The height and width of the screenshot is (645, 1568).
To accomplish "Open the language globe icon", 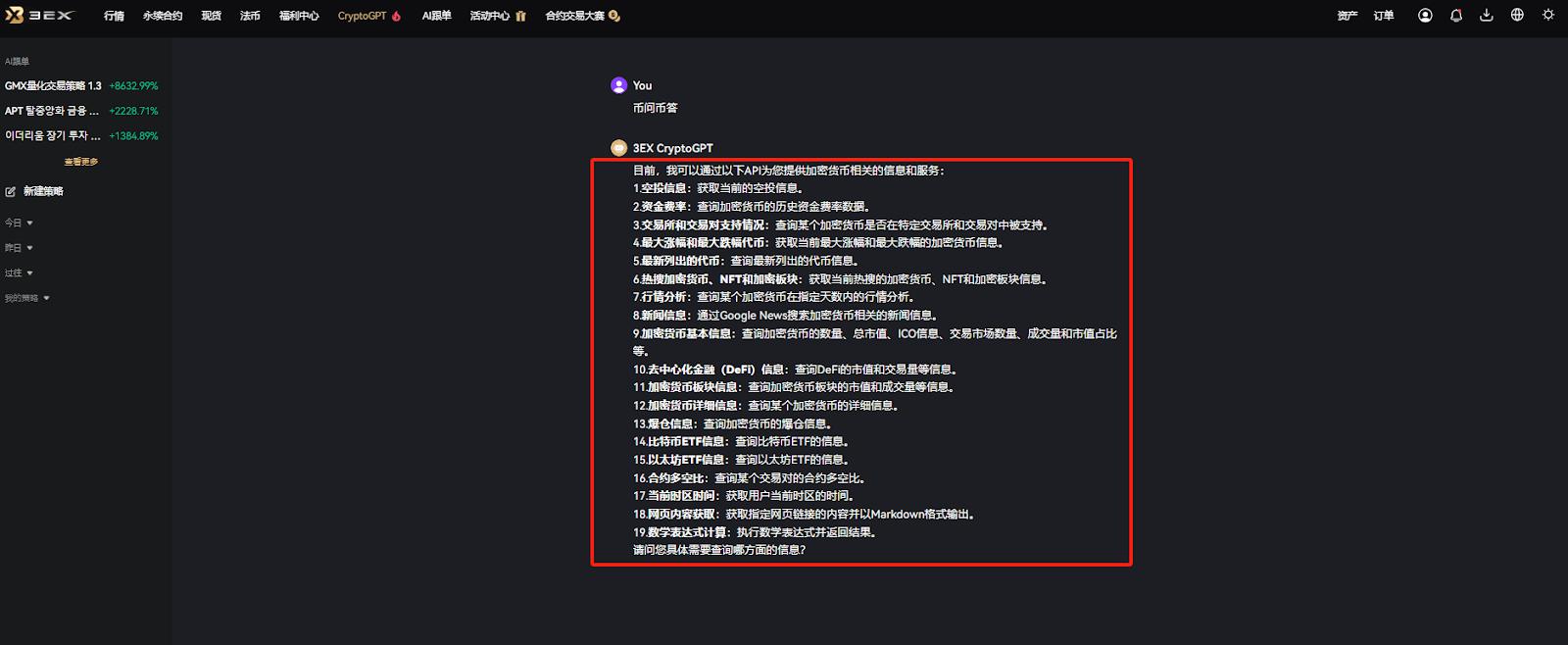I will [x=1517, y=16].
